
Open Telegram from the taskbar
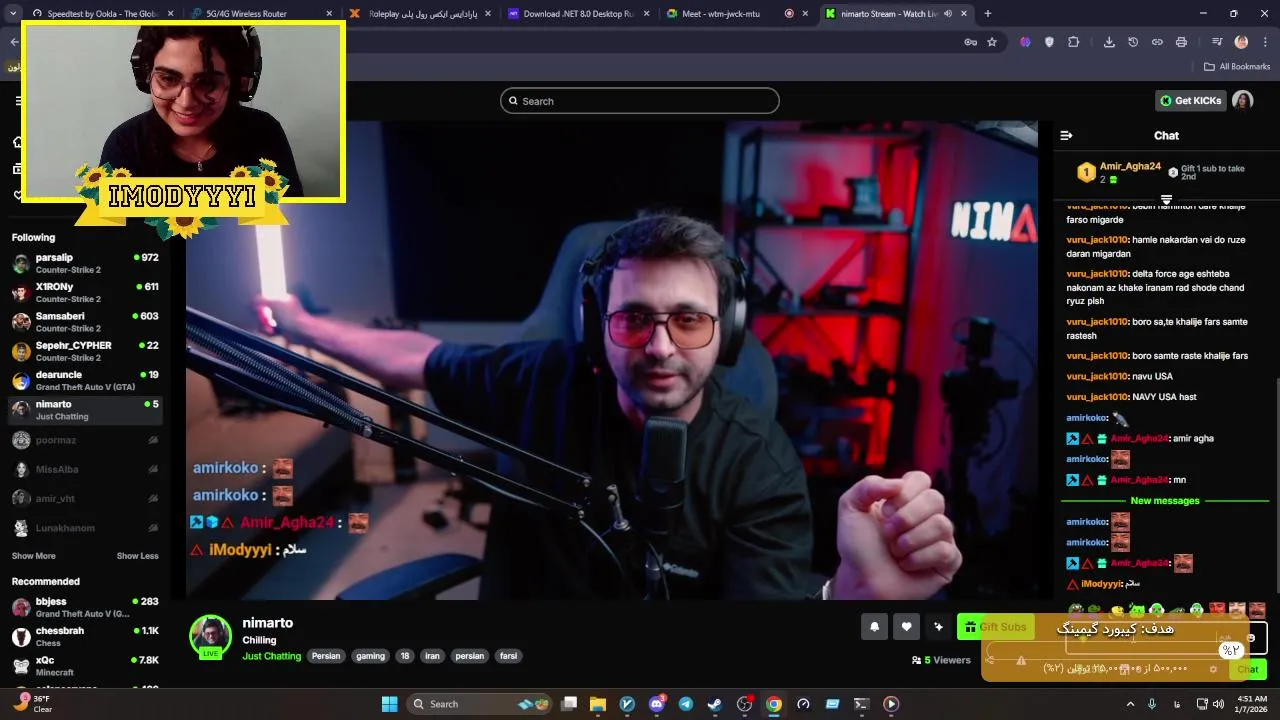pyautogui.click(x=686, y=704)
